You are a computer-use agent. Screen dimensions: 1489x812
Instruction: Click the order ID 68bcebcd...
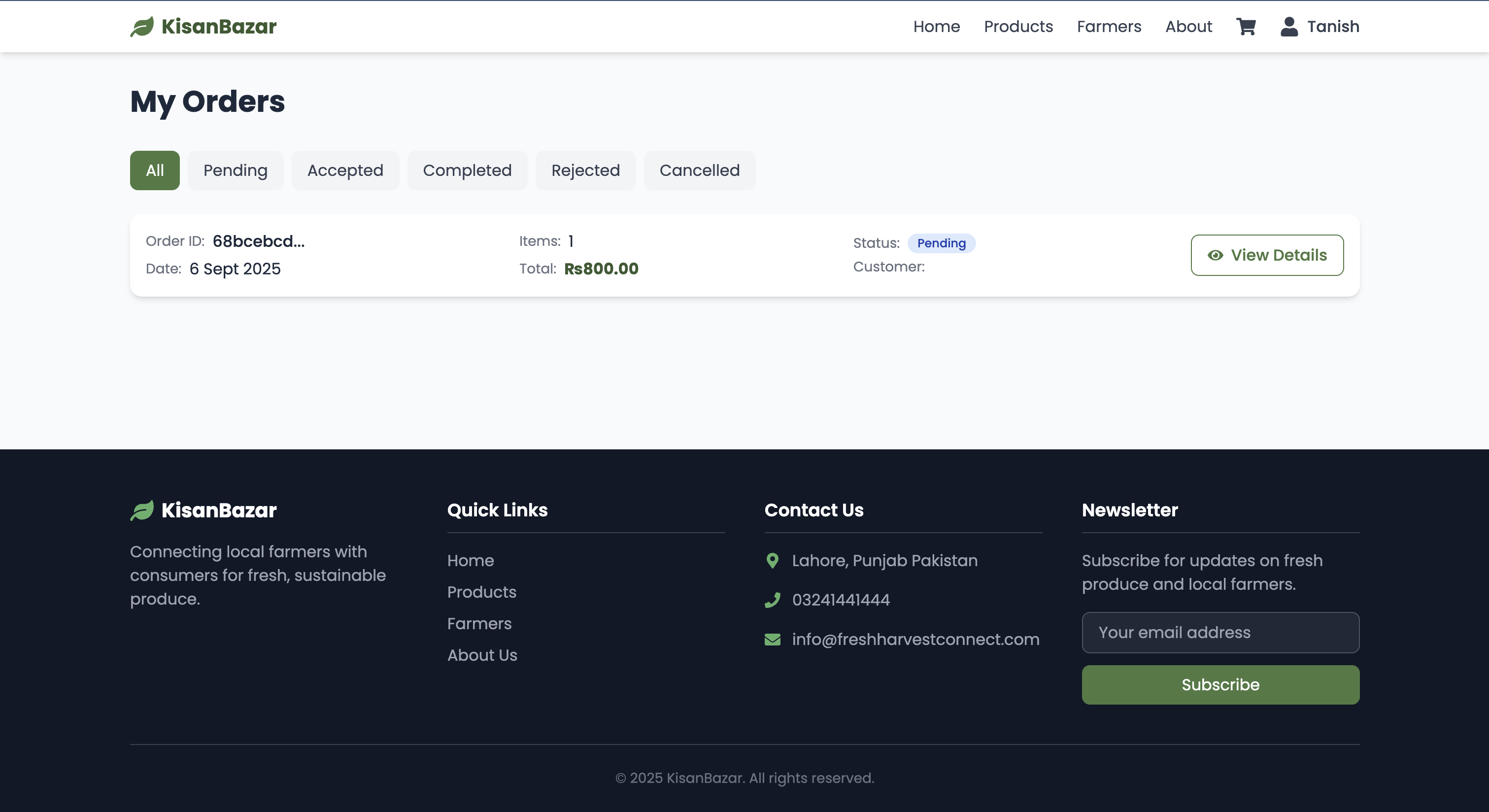258,241
